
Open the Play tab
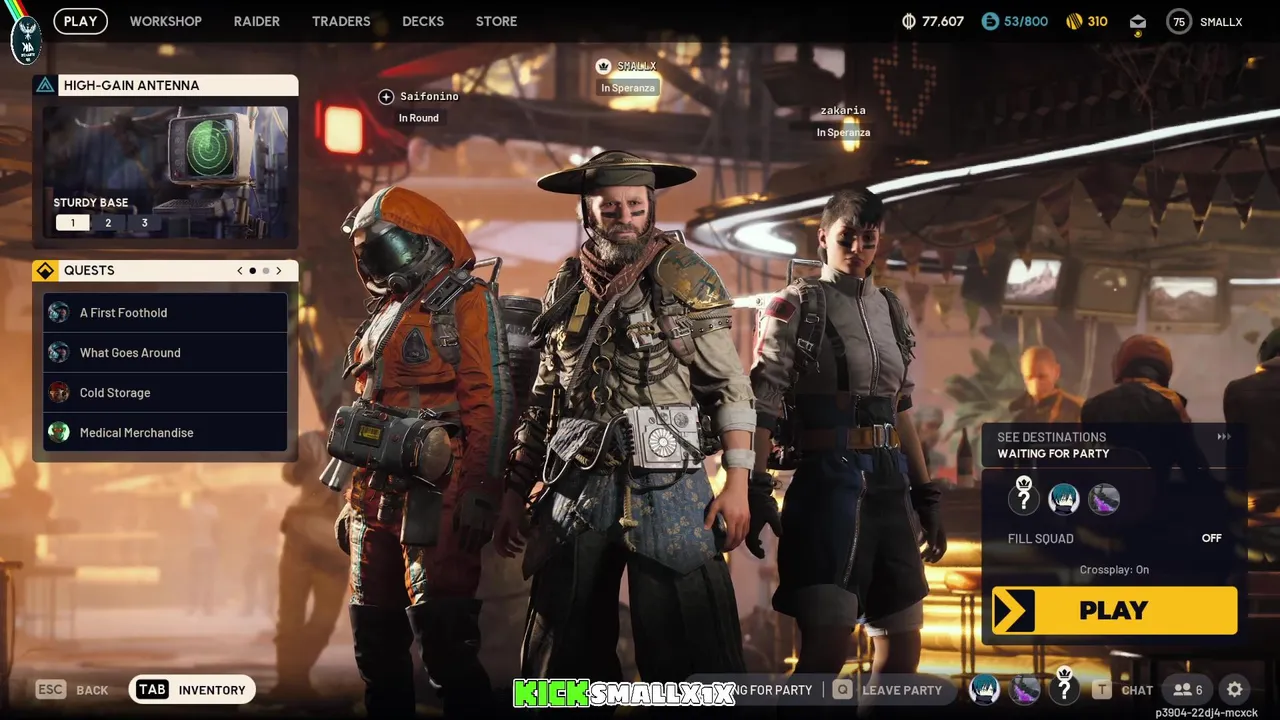[80, 21]
